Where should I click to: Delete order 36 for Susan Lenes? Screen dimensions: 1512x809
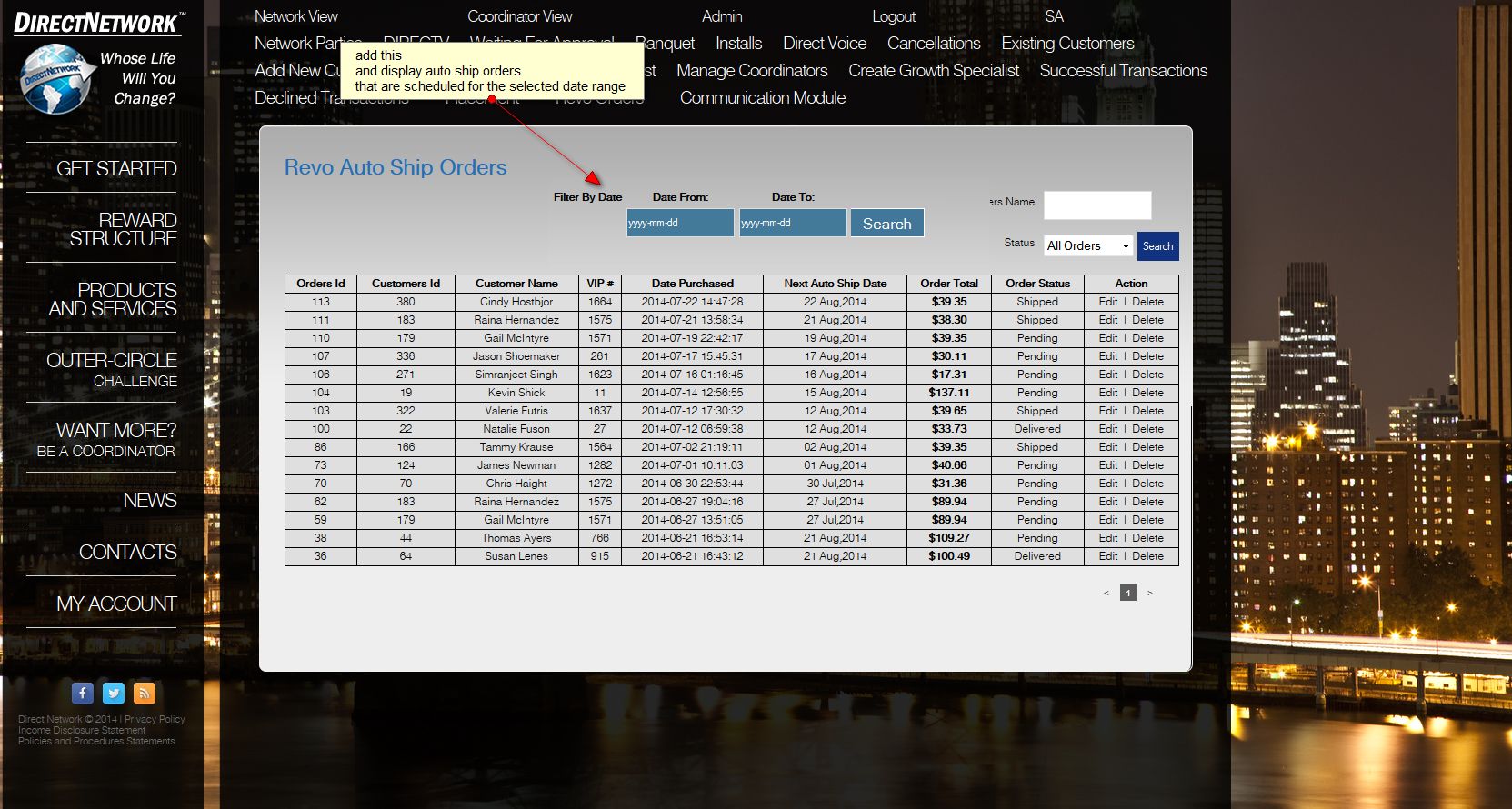click(x=1148, y=556)
